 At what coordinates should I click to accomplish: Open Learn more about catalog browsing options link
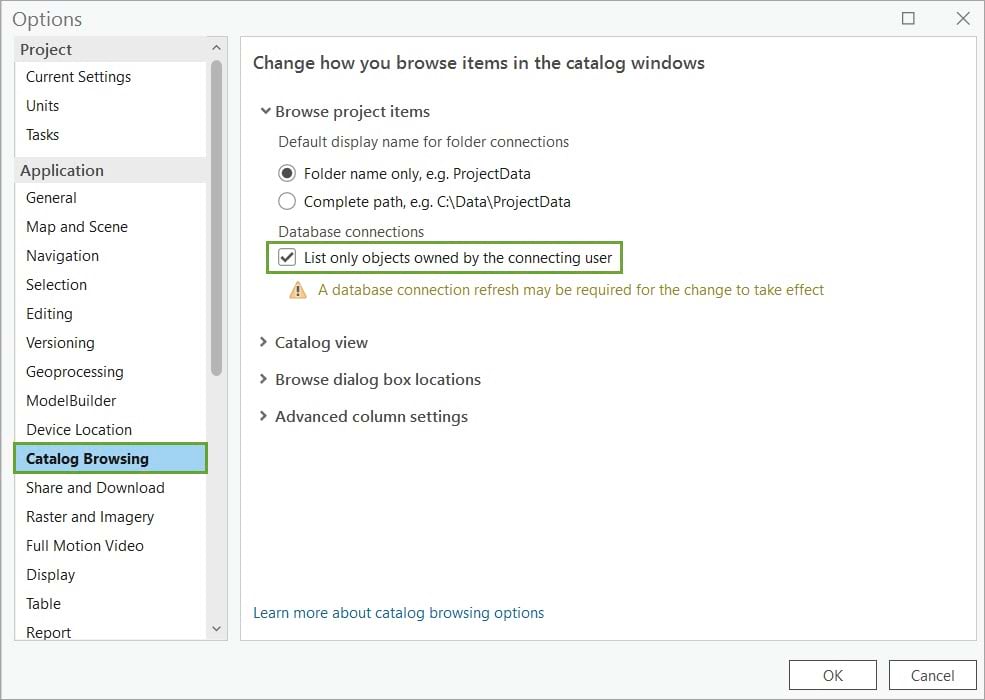[398, 612]
